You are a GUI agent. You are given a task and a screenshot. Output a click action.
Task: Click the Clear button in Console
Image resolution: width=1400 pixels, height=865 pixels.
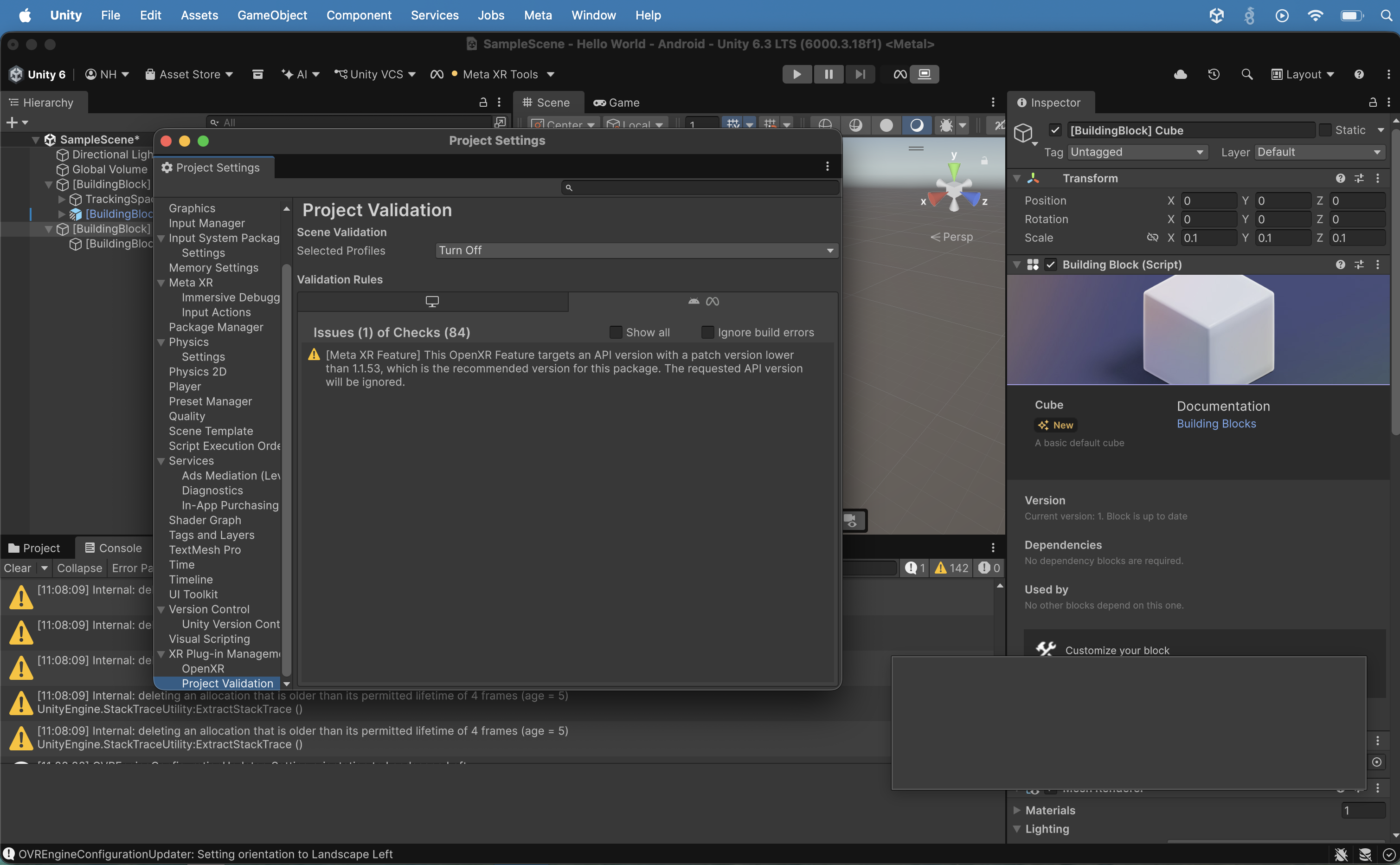17,568
